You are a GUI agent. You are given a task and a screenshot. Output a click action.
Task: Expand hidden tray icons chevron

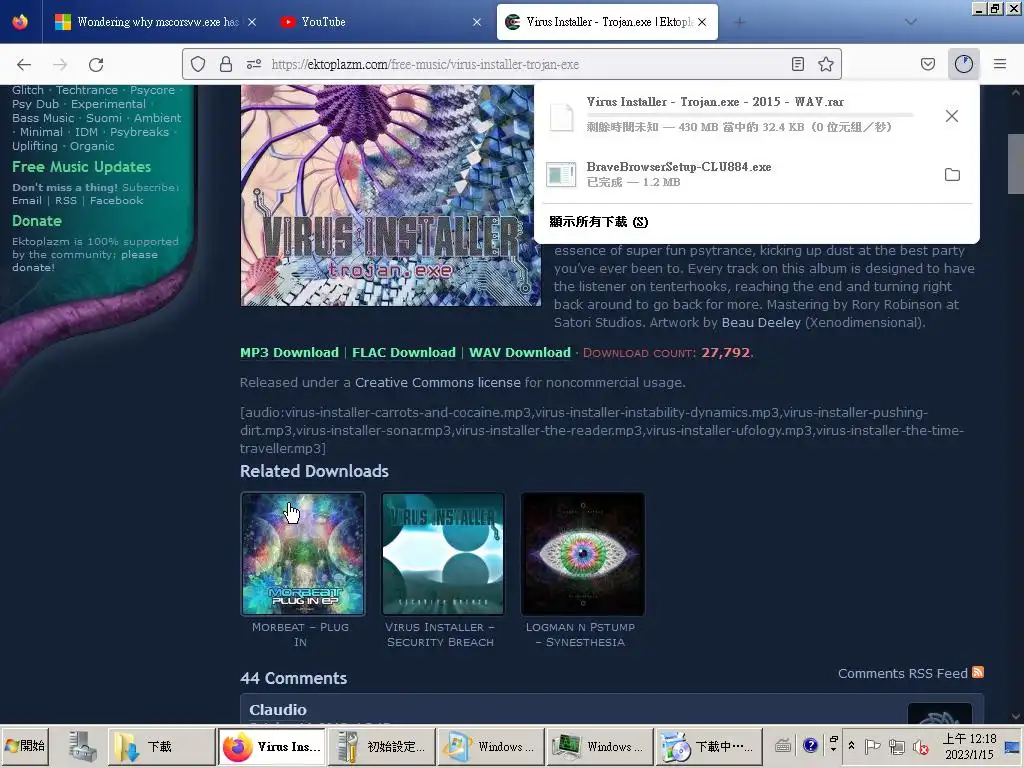coord(851,746)
